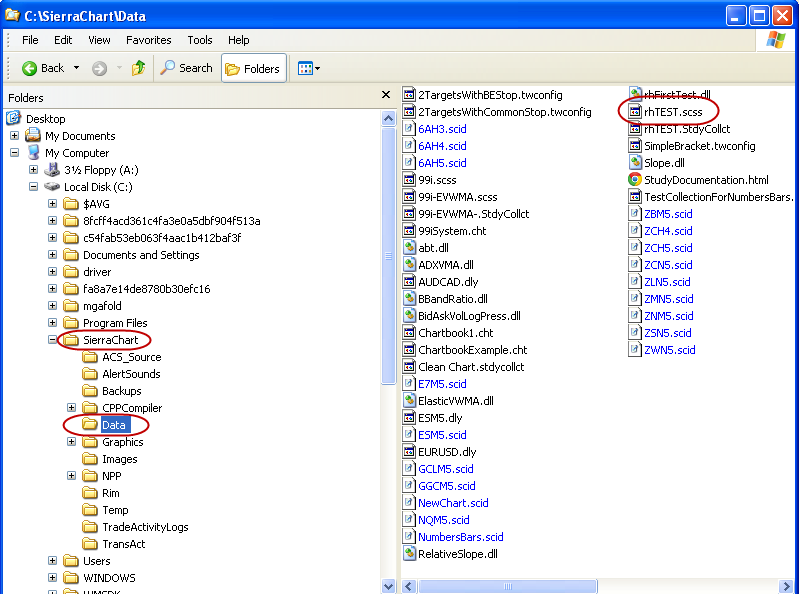799x594 pixels.
Task: Expand Program Files folder node
Action: tap(52, 322)
